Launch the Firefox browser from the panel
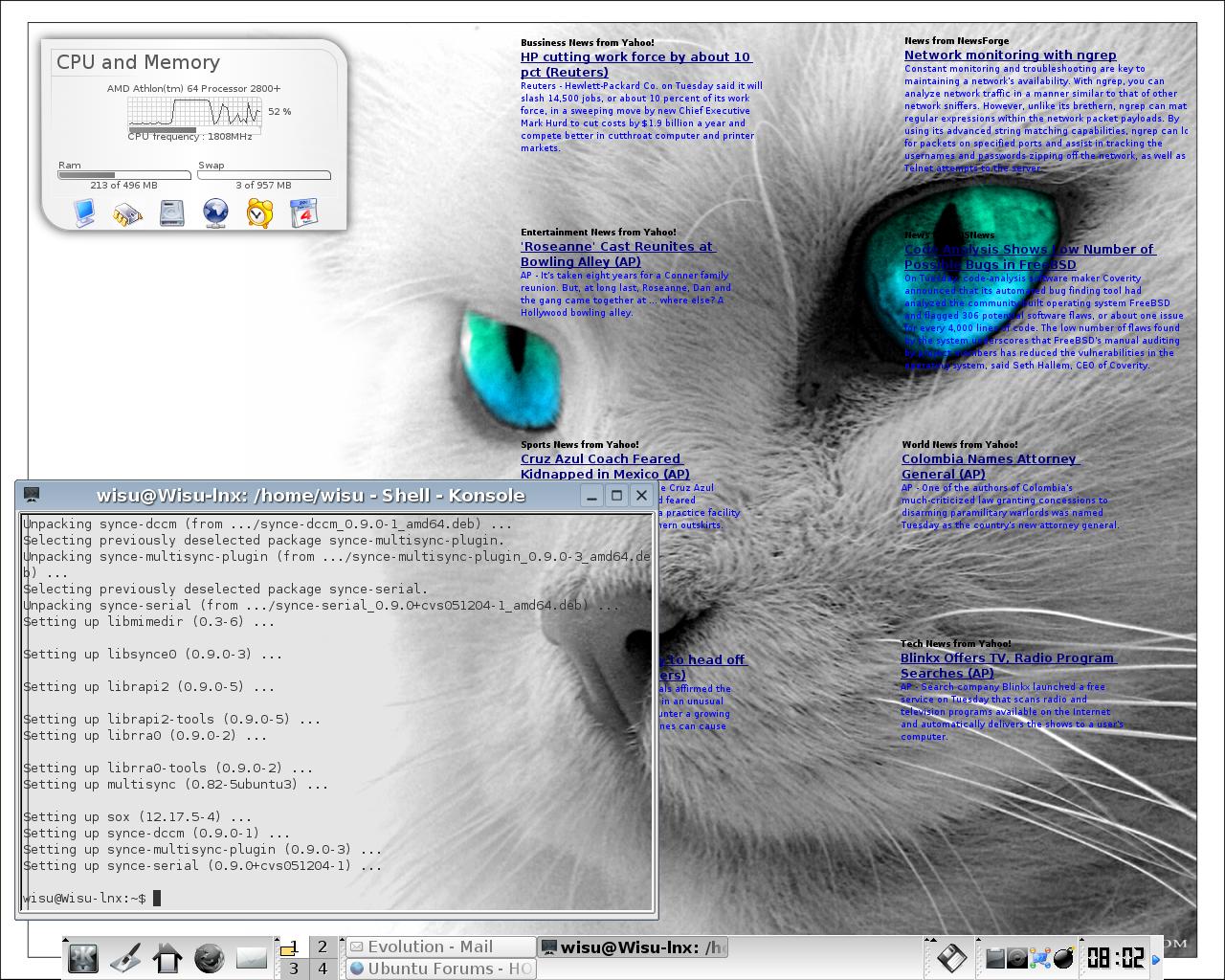Image resolution: width=1225 pixels, height=980 pixels. point(210,958)
